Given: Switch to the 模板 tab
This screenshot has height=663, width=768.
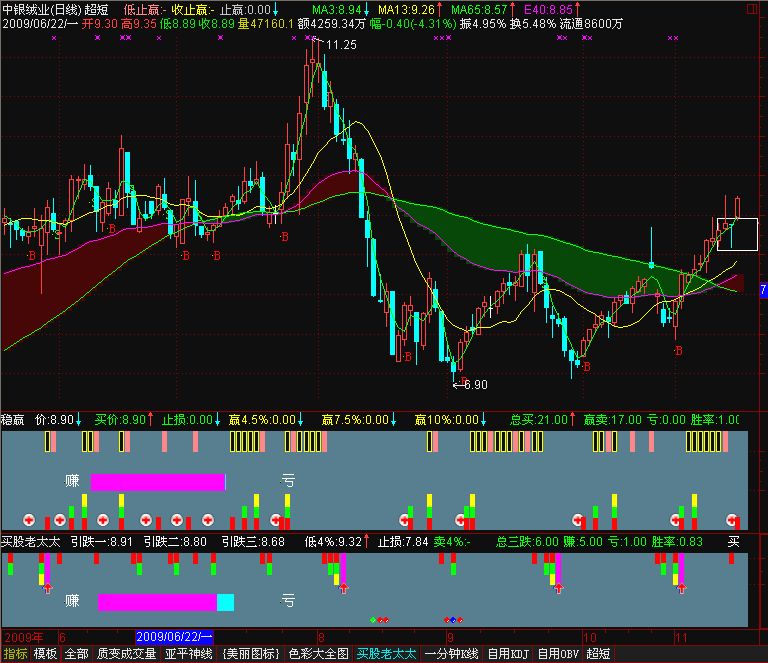Looking at the screenshot, I should pyautogui.click(x=45, y=654).
